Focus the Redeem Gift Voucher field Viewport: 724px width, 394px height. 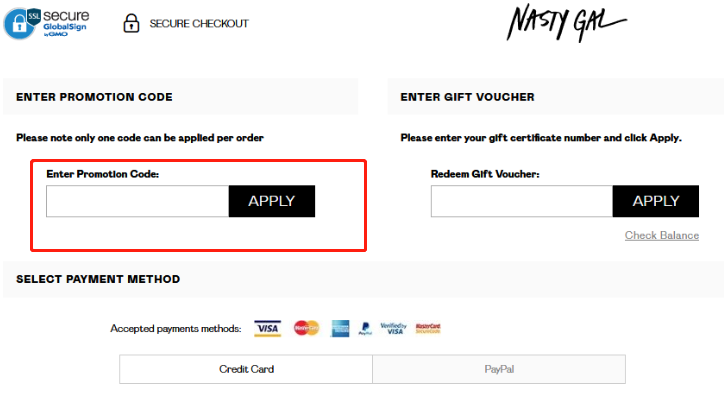[x=522, y=201]
